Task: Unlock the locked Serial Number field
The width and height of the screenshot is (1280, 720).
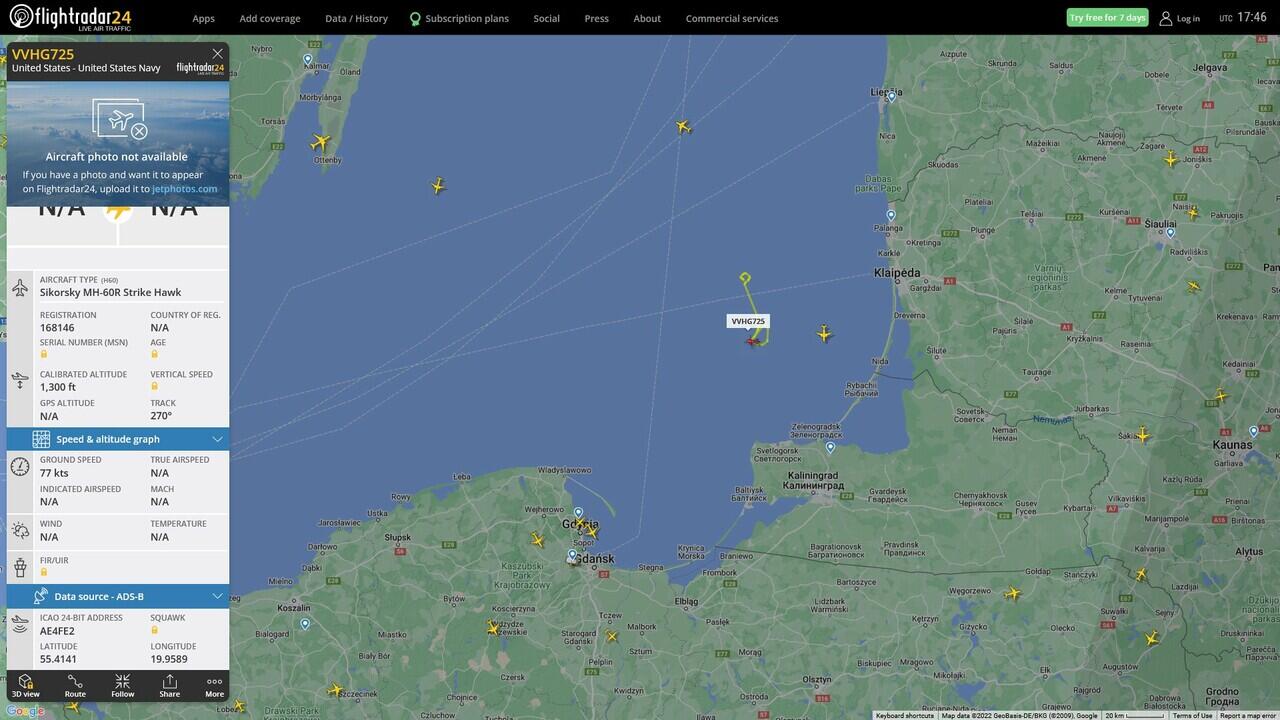Action: click(x=44, y=354)
